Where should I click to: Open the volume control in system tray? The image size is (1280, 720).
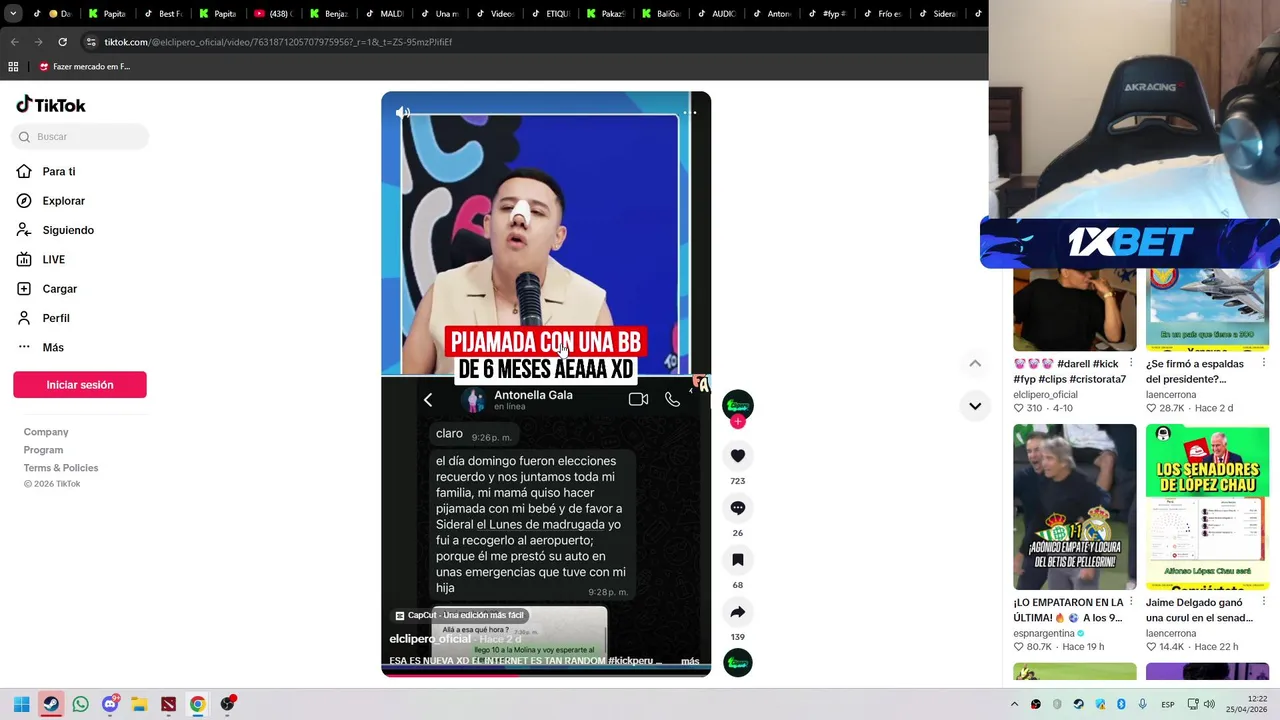click(x=1210, y=704)
